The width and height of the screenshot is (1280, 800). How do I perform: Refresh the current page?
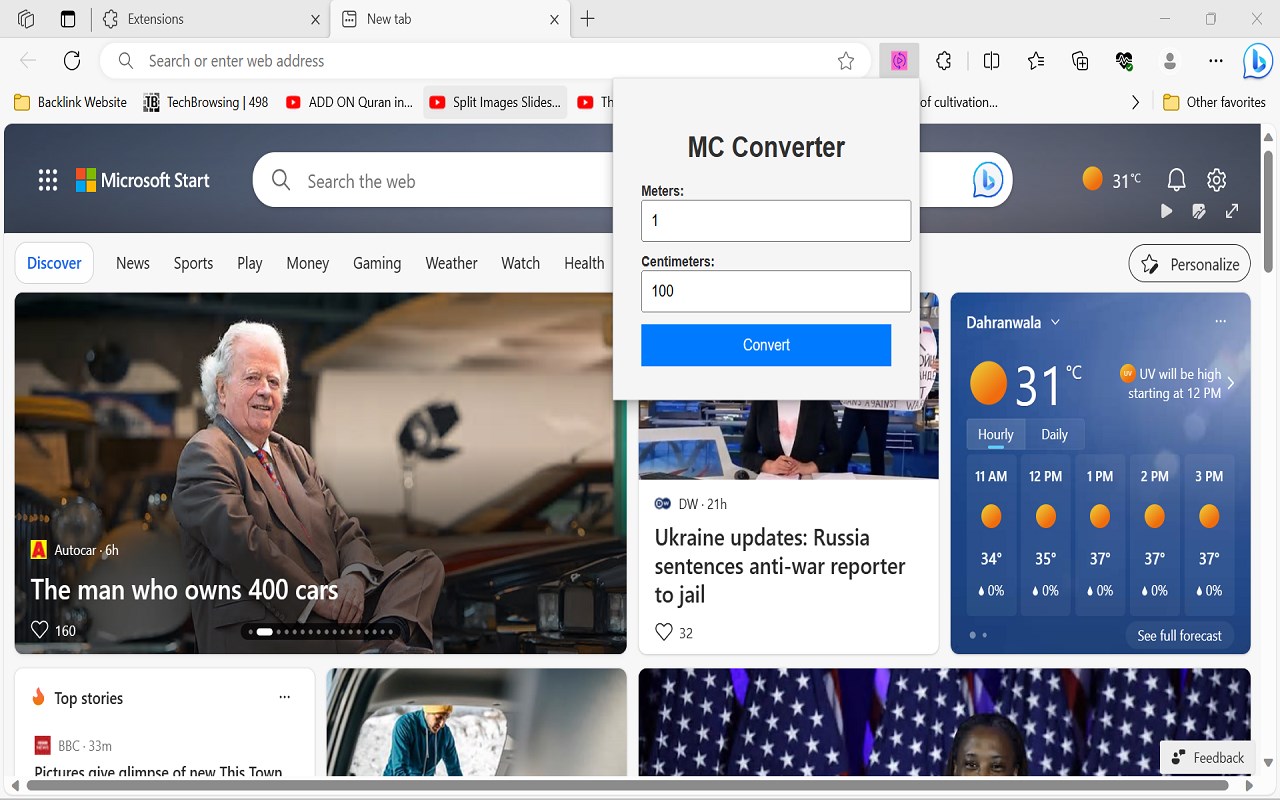[x=72, y=61]
